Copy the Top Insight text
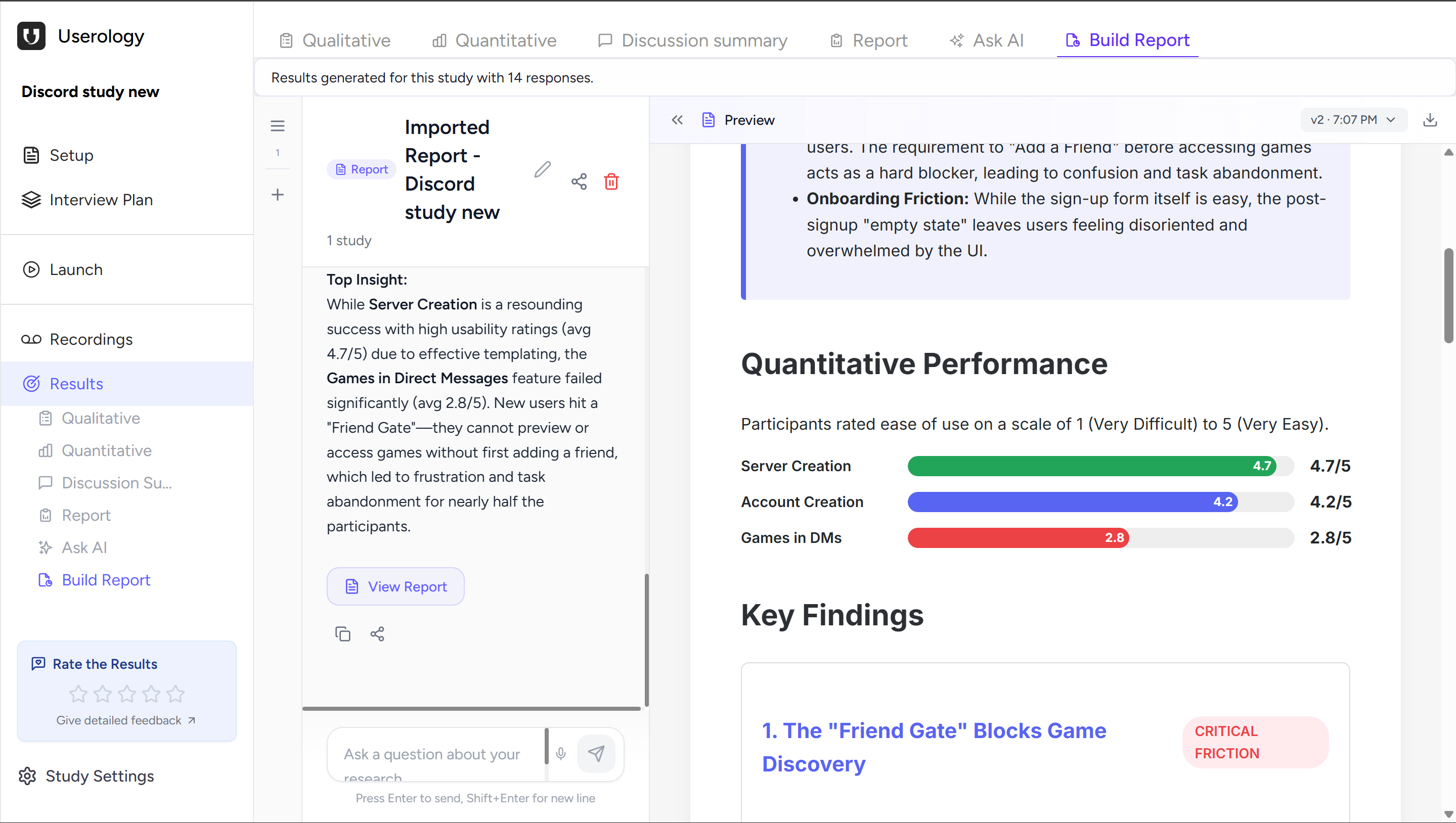Image resolution: width=1456 pixels, height=823 pixels. tap(343, 633)
